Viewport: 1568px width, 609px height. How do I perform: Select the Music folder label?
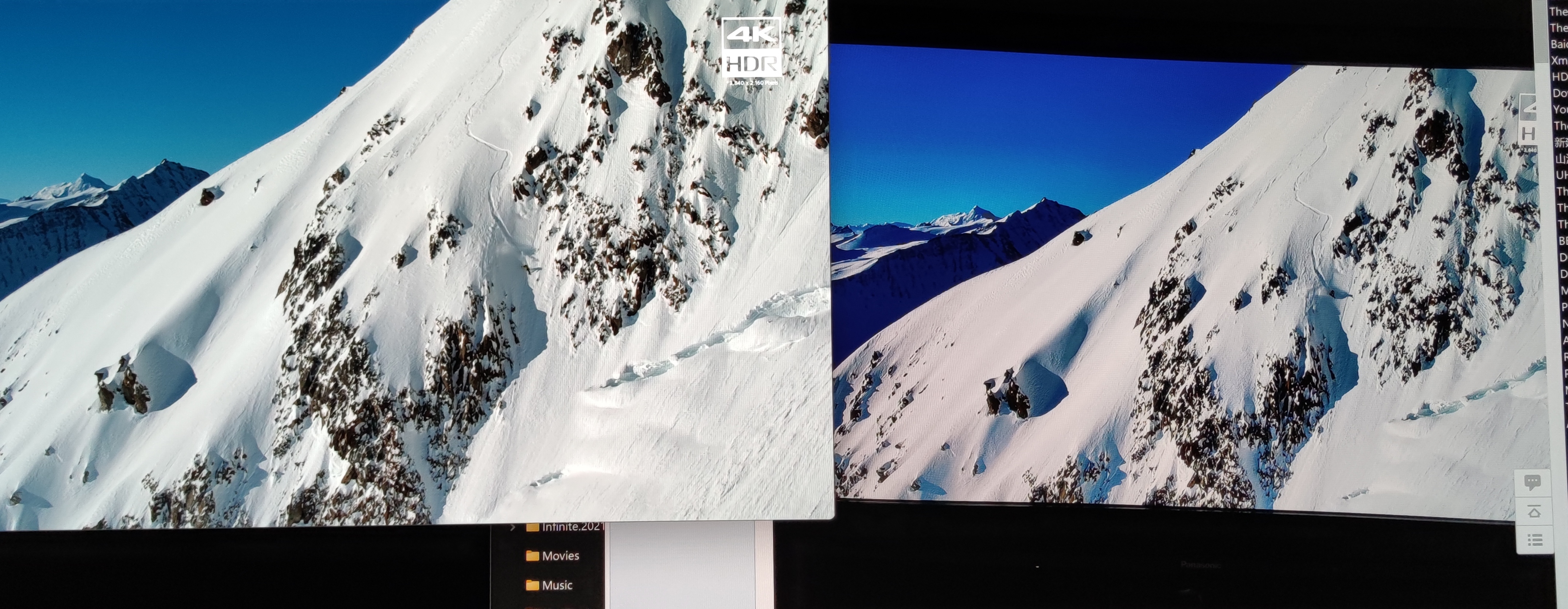tap(557, 585)
